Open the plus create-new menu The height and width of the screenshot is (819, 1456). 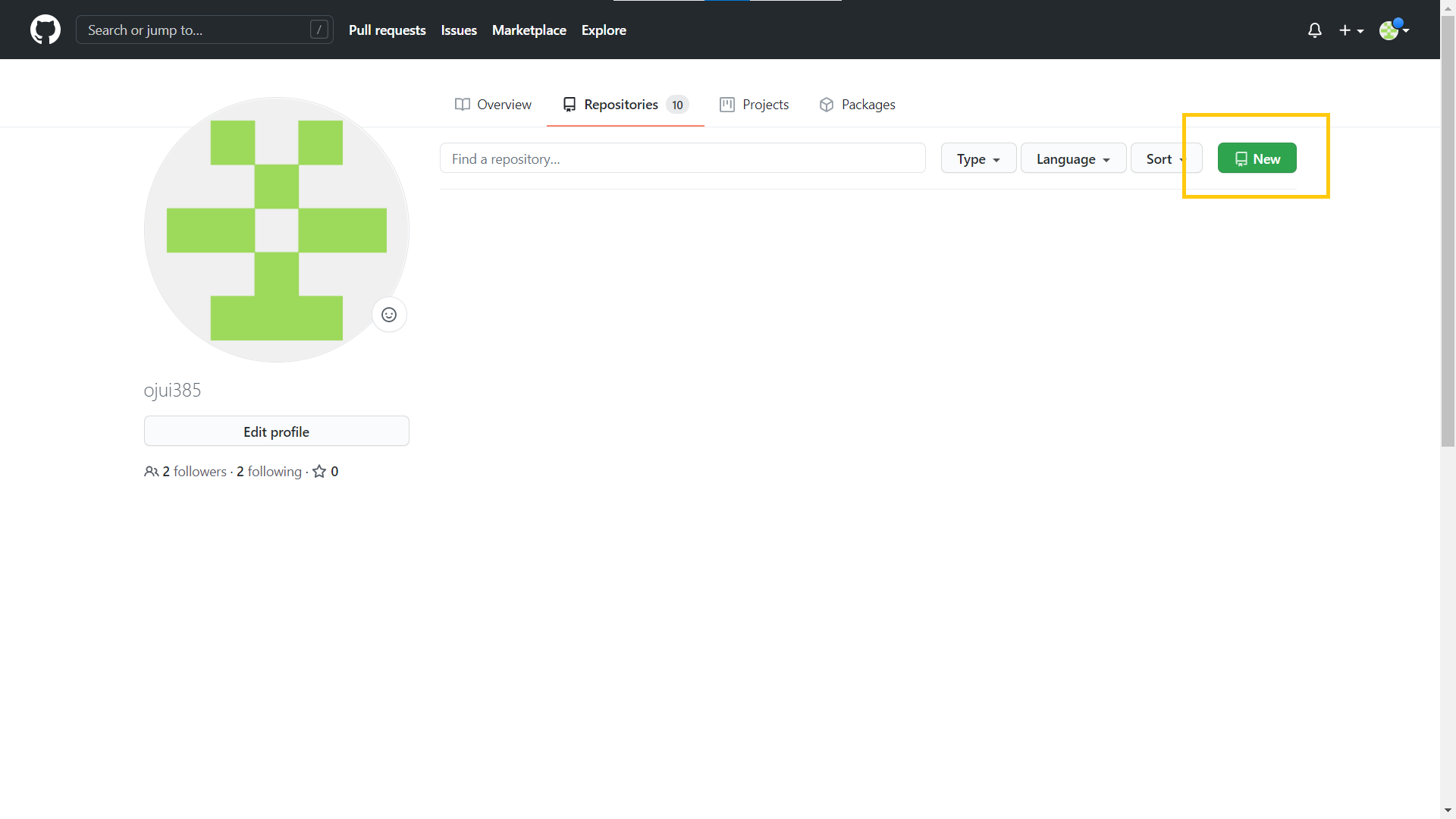(1351, 30)
